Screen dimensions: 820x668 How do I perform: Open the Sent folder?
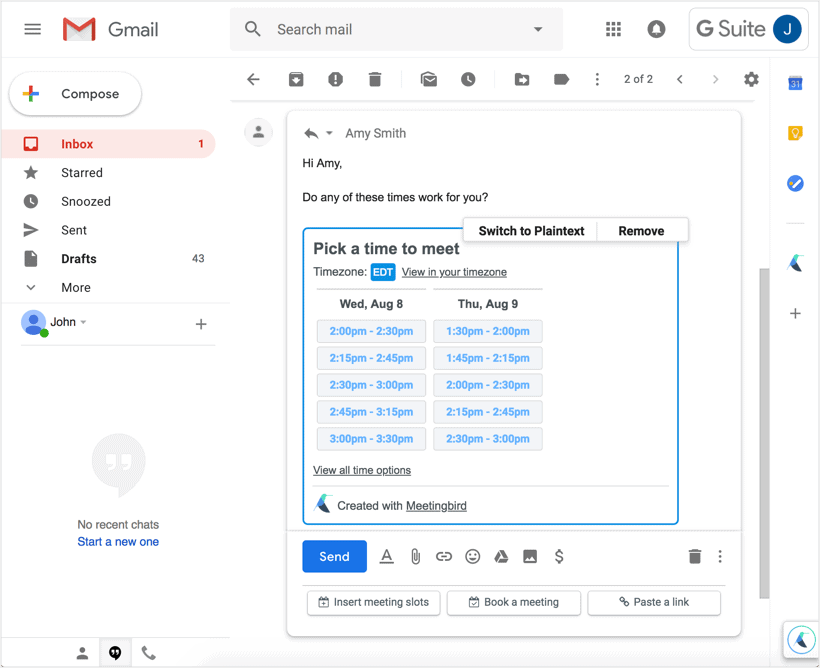click(x=109, y=230)
